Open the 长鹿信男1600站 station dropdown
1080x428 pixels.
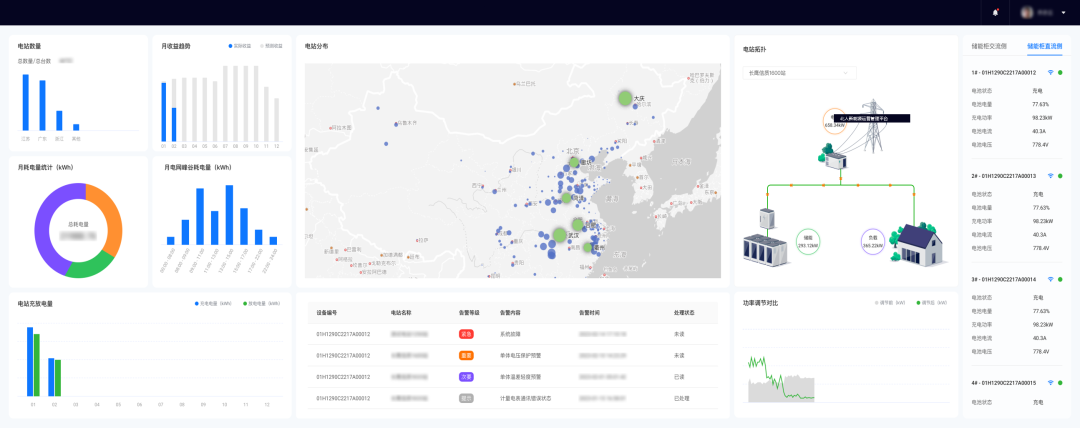point(799,73)
